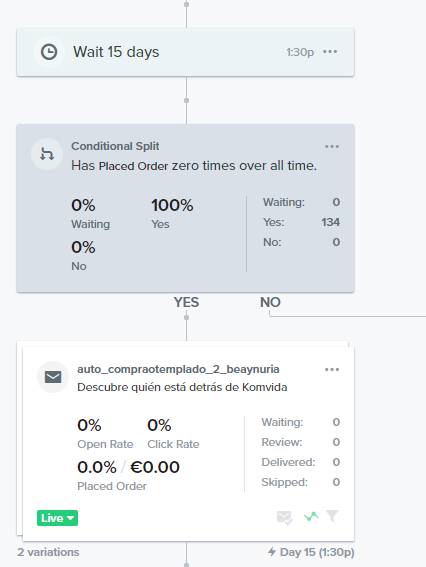This screenshot has height=567, width=426.
Task: Click the 2 variations label
Action: tap(48, 552)
